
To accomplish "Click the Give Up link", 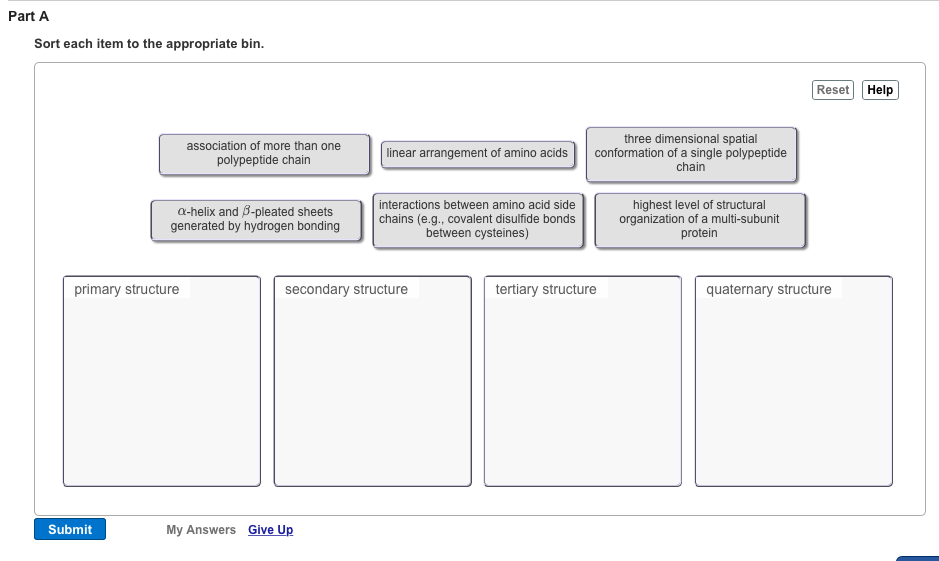I will point(270,530).
